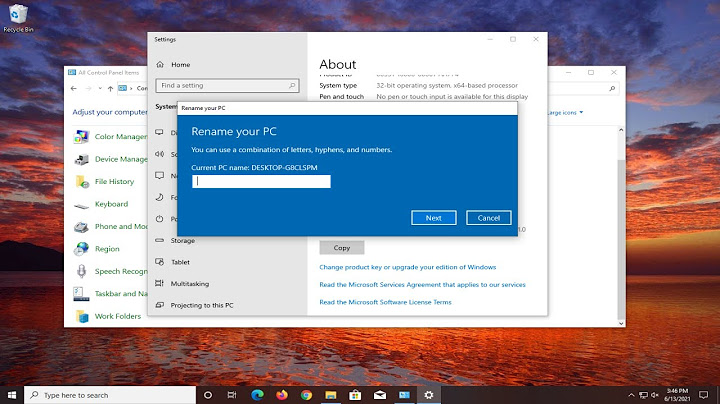Open Speech Recognition in Control Panel
The image size is (720, 404).
click(x=121, y=272)
